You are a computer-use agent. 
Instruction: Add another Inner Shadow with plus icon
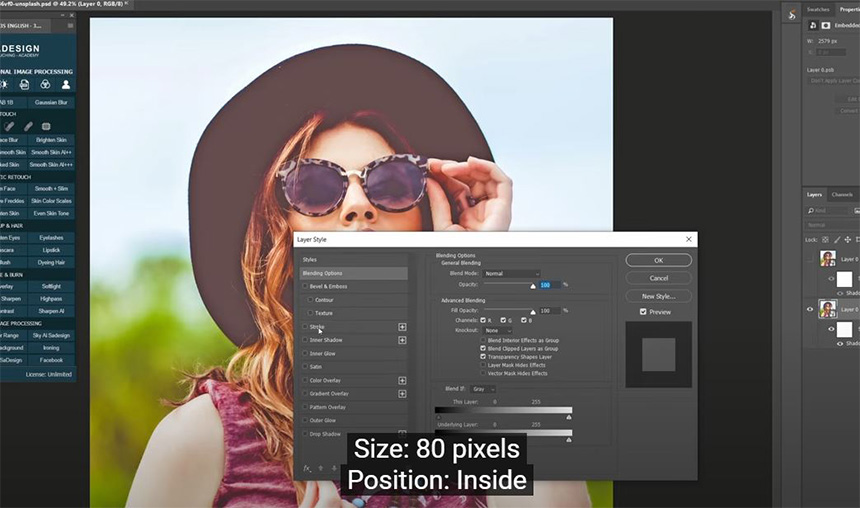coord(403,340)
